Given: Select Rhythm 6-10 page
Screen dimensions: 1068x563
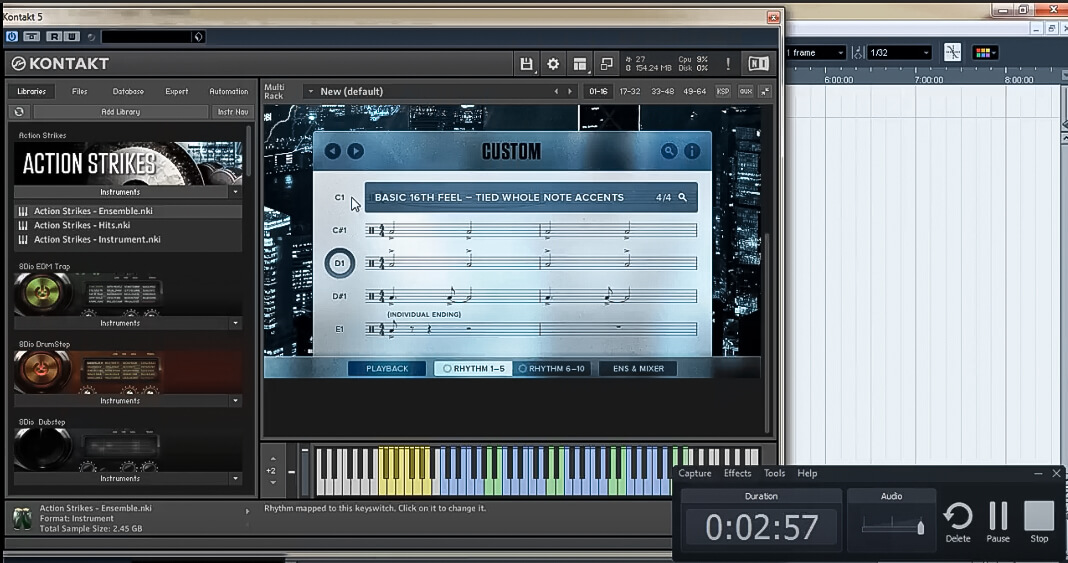Looking at the screenshot, I should [x=551, y=368].
